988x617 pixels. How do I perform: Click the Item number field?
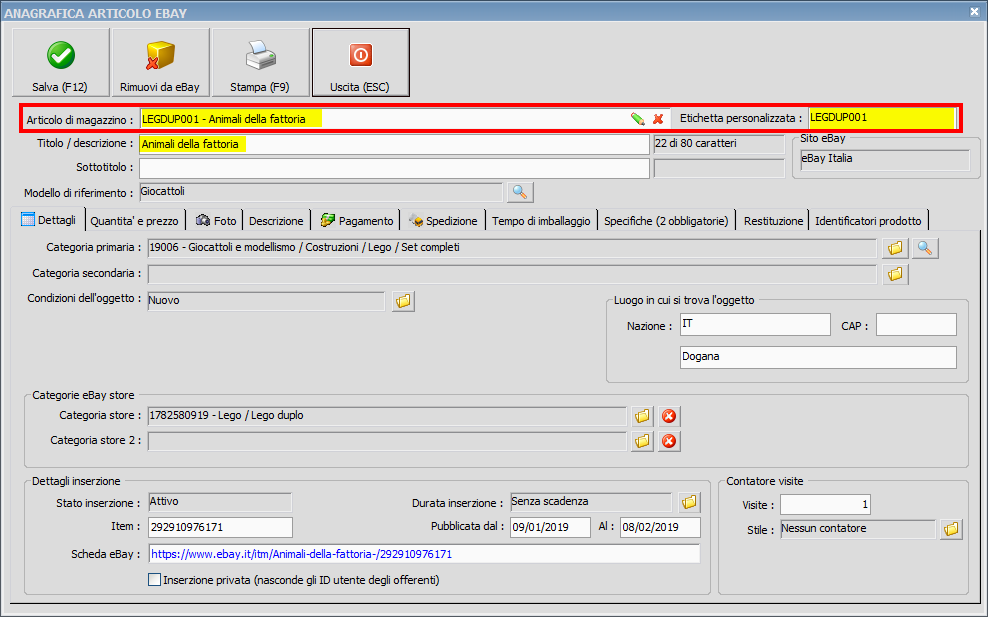tap(221, 528)
